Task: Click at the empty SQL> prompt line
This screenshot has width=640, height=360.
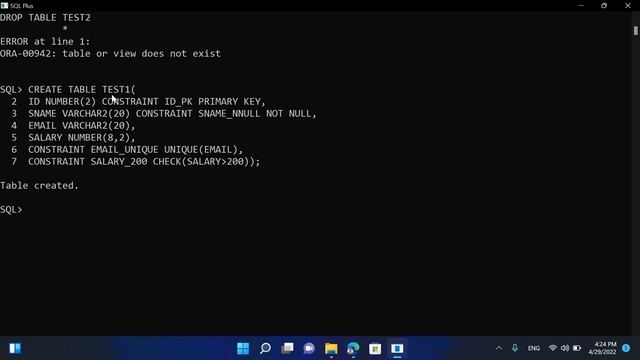Action: point(11,209)
